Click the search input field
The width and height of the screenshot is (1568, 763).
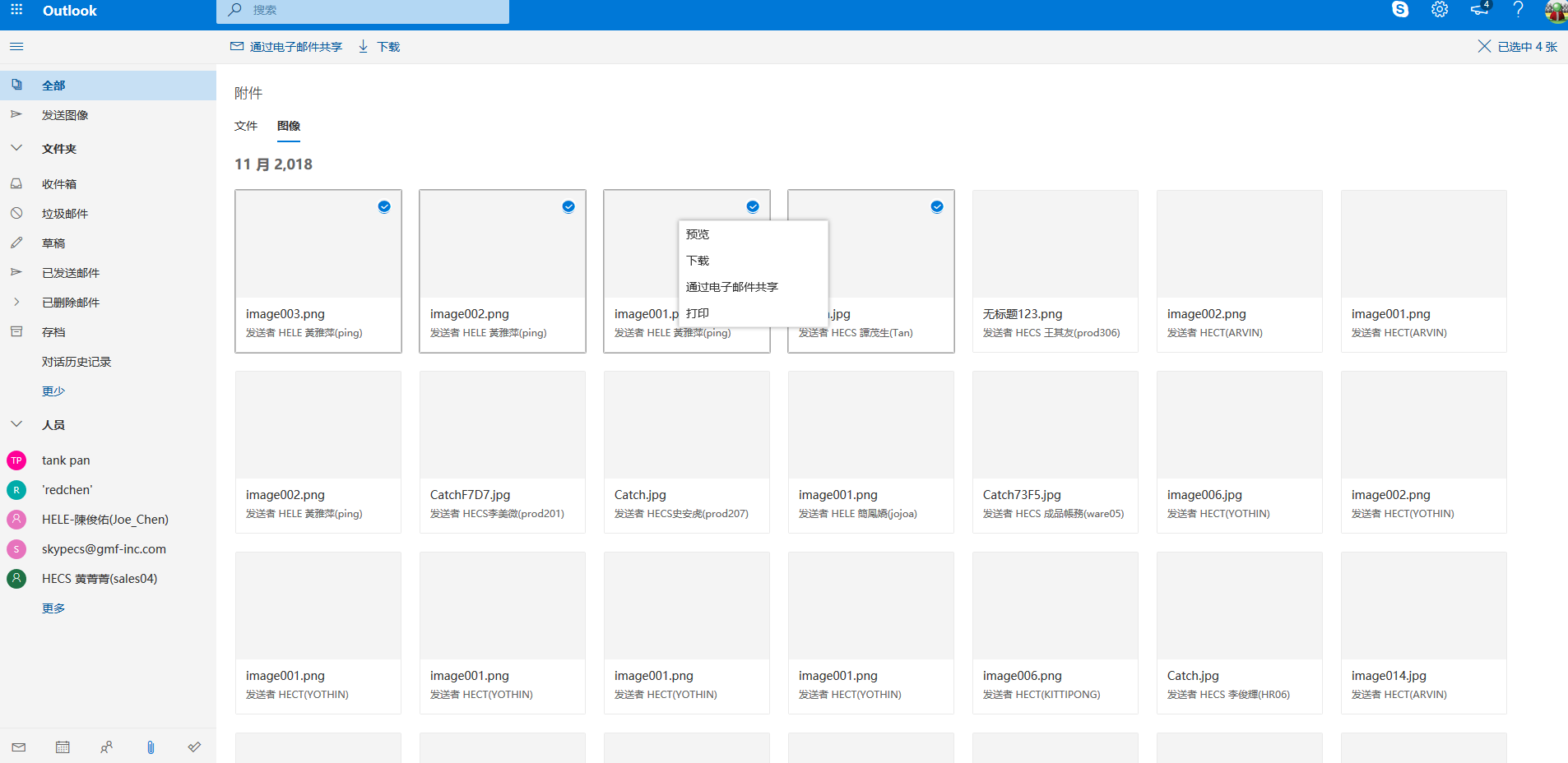pyautogui.click(x=370, y=11)
